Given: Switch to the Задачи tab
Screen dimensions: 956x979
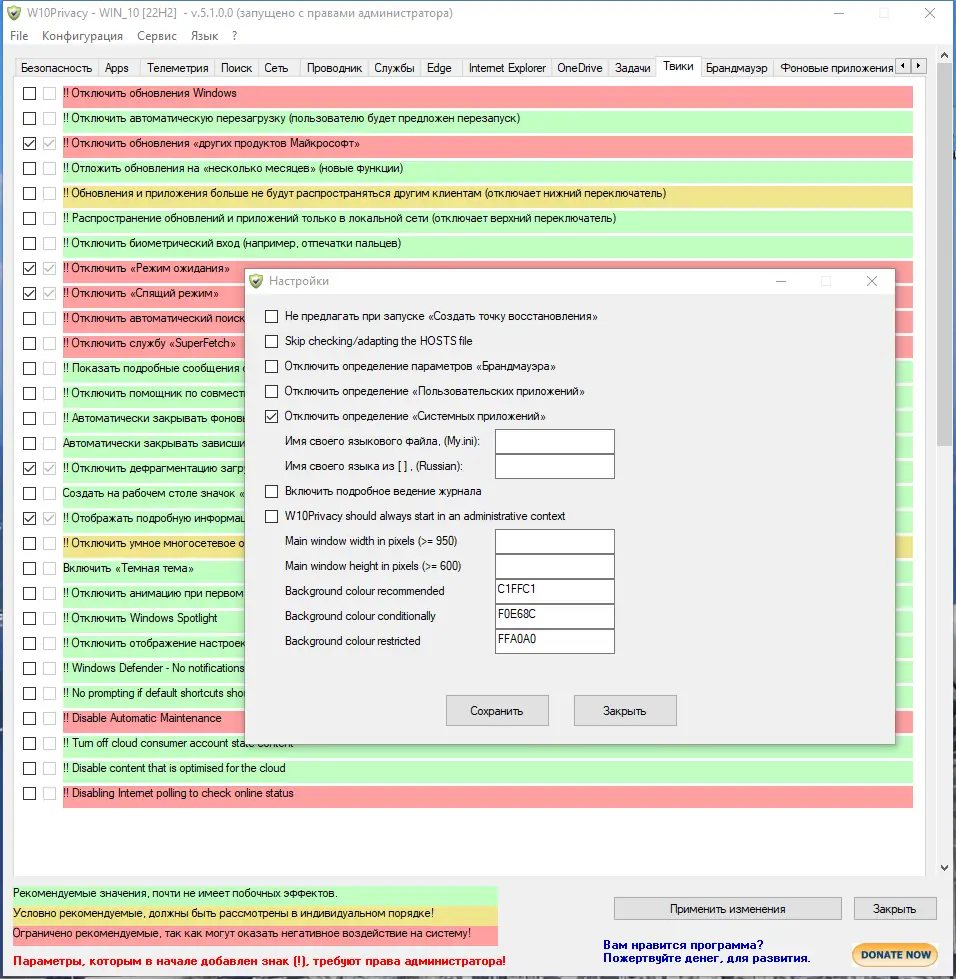Looking at the screenshot, I should pos(633,68).
